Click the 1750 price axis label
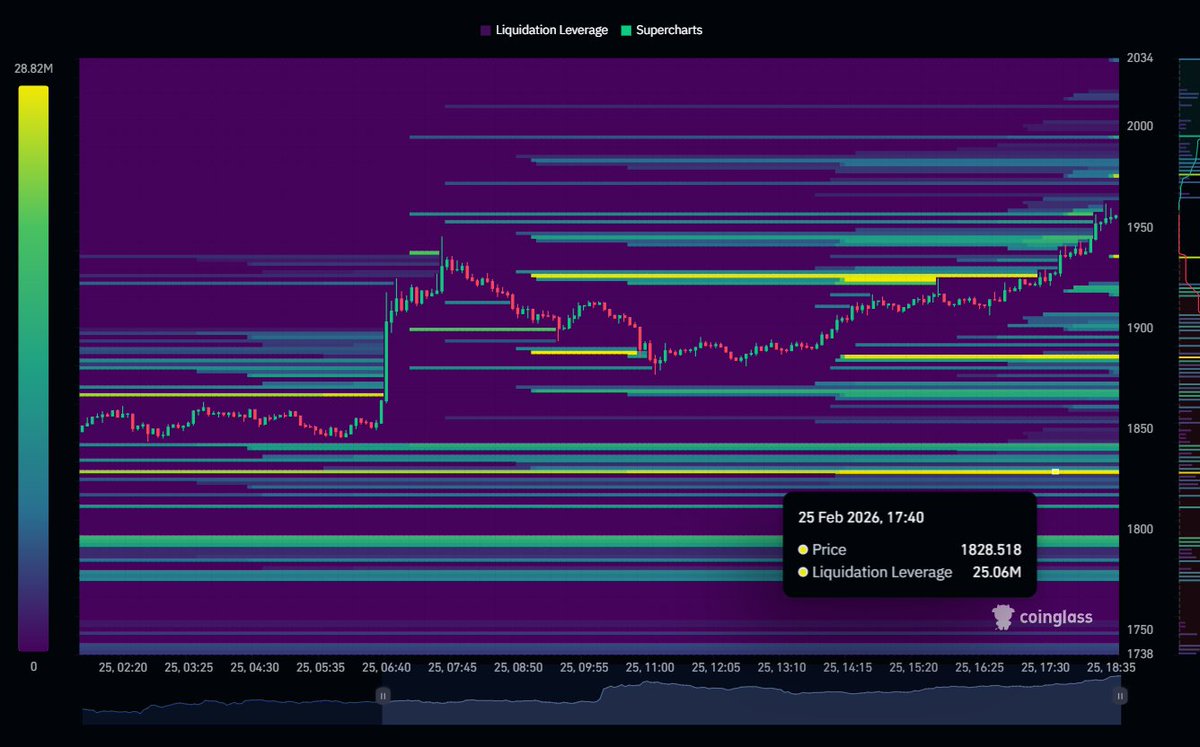 click(1139, 630)
